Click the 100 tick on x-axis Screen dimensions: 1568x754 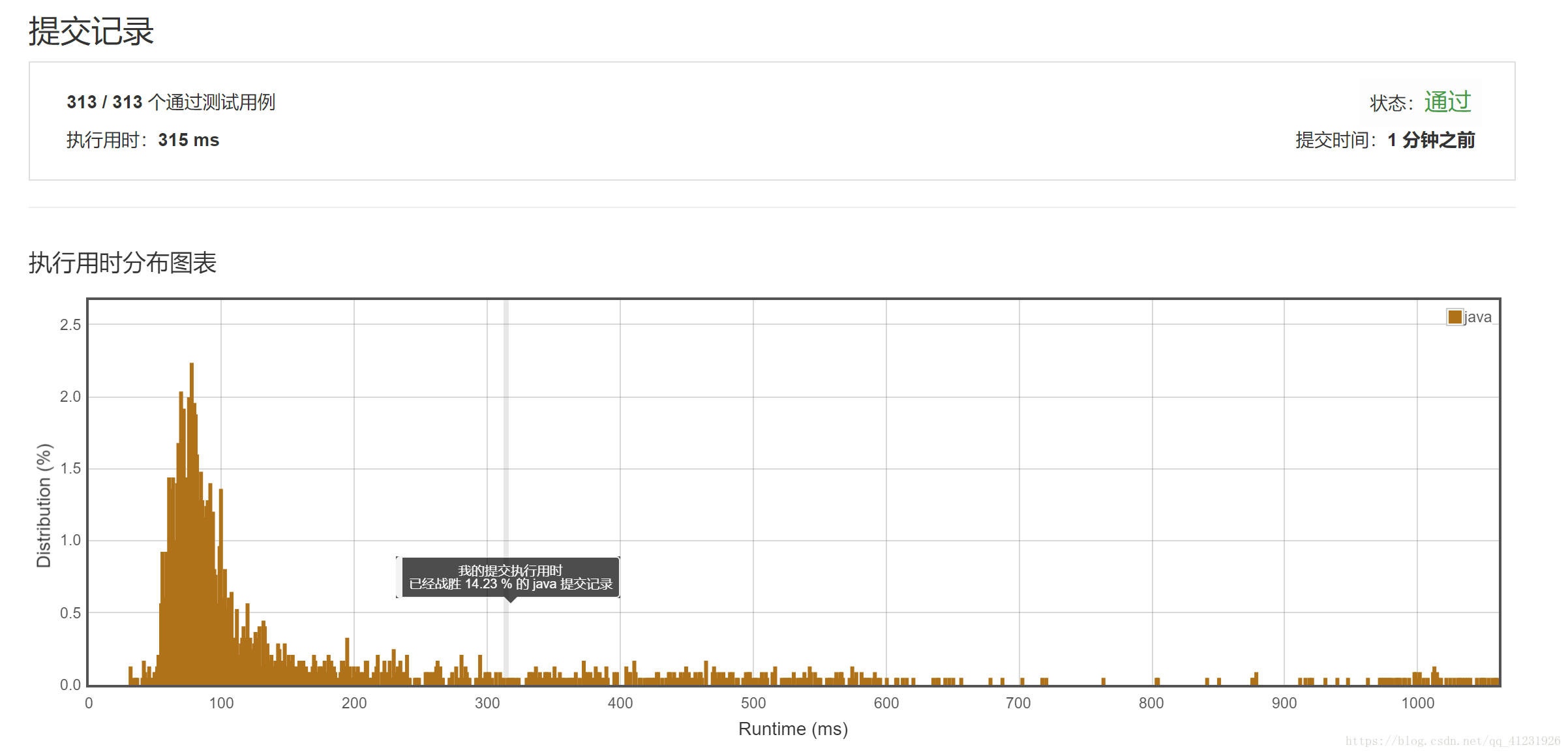(221, 703)
